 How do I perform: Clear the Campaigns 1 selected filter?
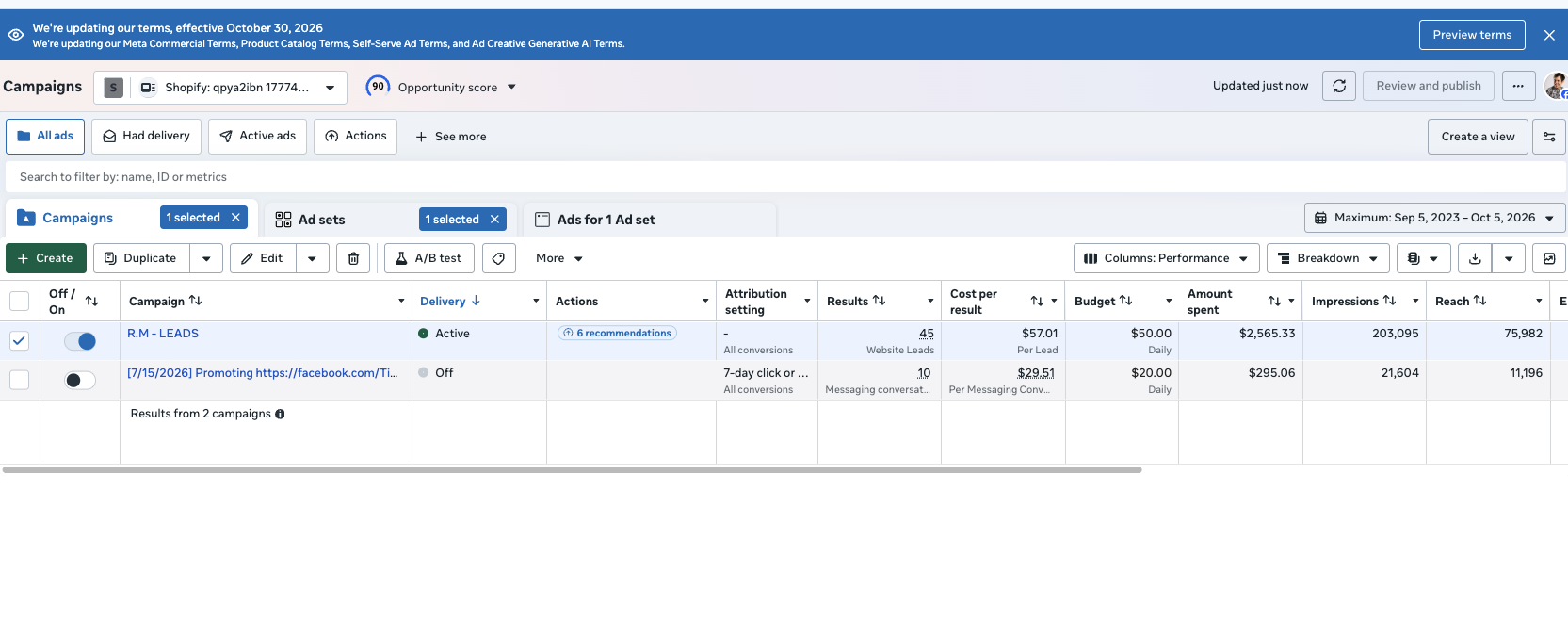click(236, 218)
